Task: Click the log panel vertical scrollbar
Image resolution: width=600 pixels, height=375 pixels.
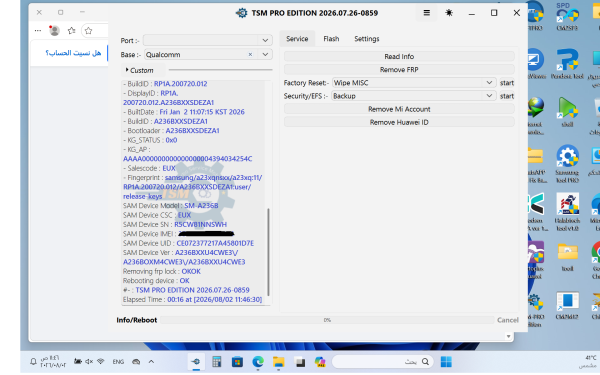Action: click(268, 252)
